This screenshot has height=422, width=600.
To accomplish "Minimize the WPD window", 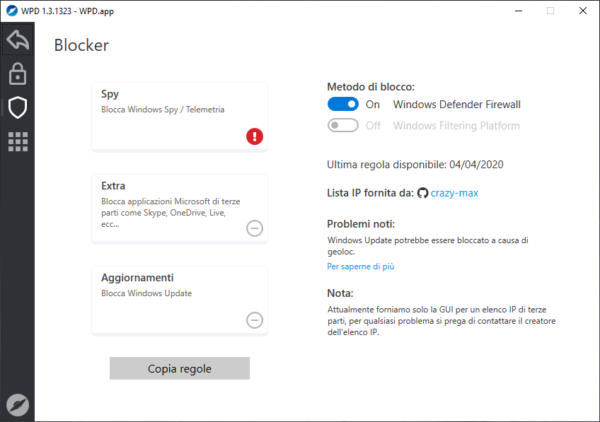I will pos(518,11).
